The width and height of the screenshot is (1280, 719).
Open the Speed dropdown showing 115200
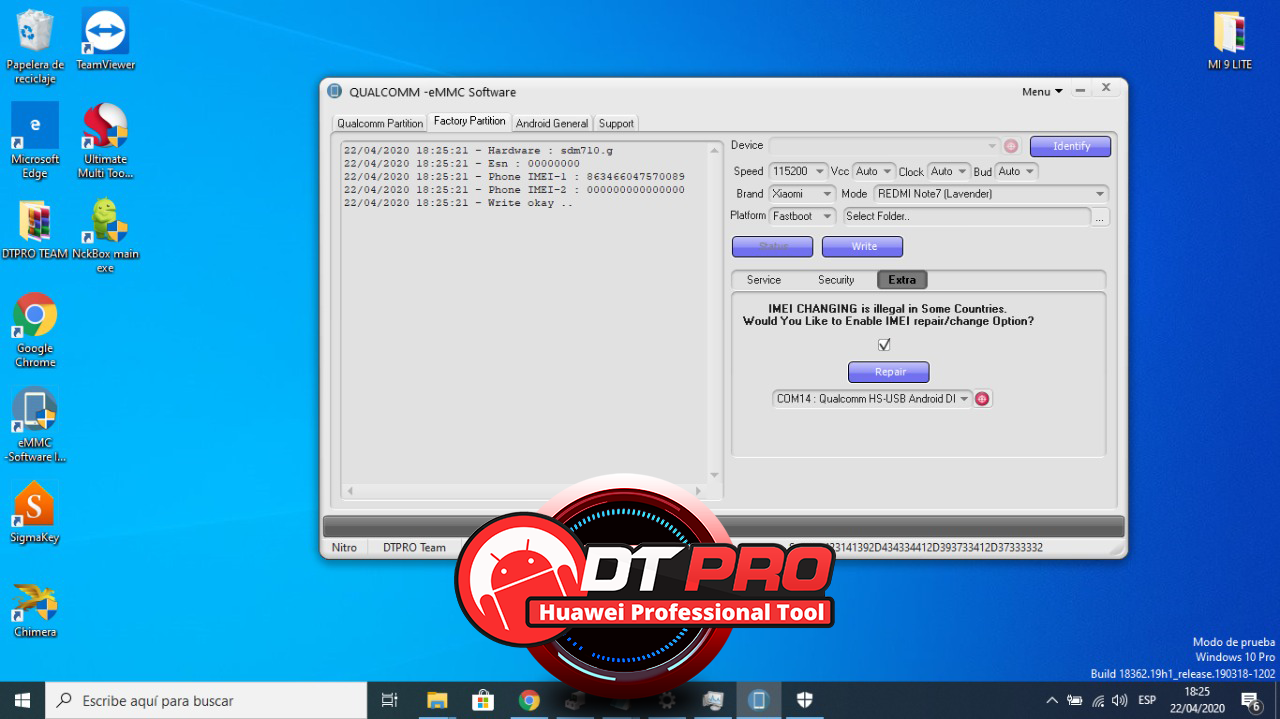(797, 171)
